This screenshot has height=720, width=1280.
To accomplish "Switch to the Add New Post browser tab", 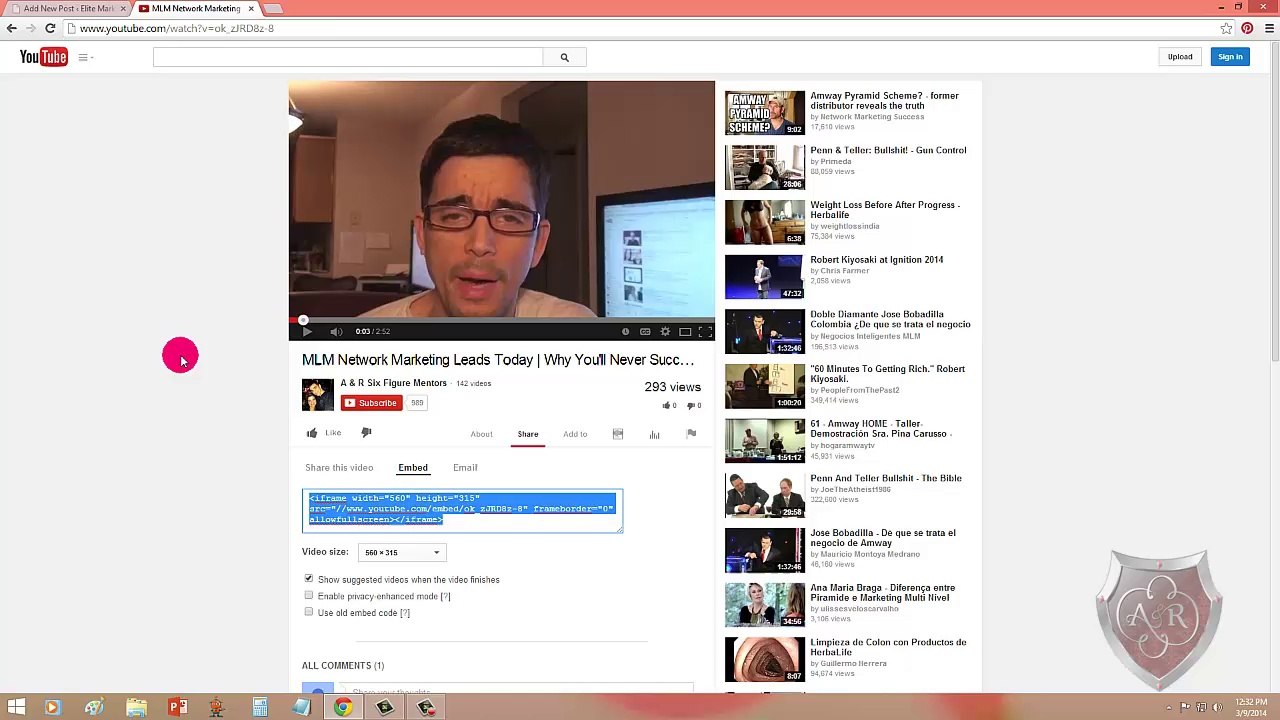I will [65, 8].
